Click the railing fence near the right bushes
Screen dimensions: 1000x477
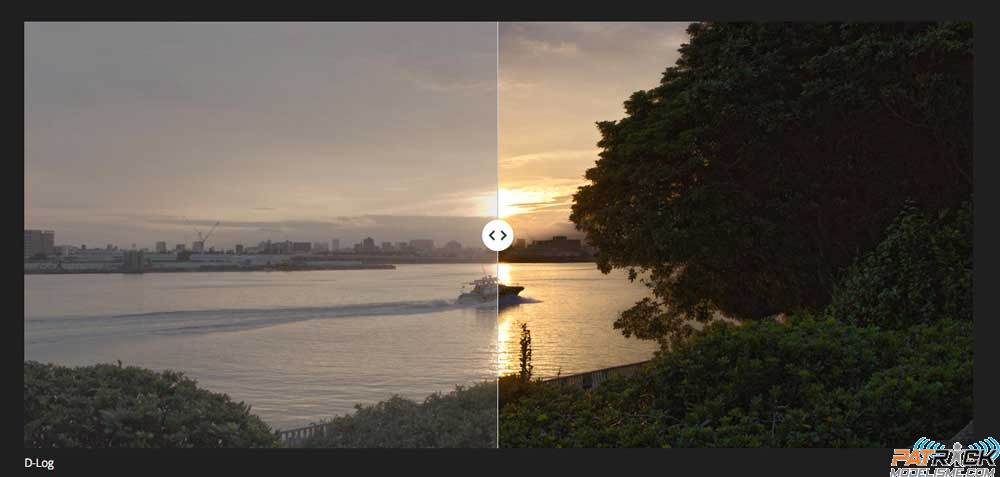tap(596, 375)
